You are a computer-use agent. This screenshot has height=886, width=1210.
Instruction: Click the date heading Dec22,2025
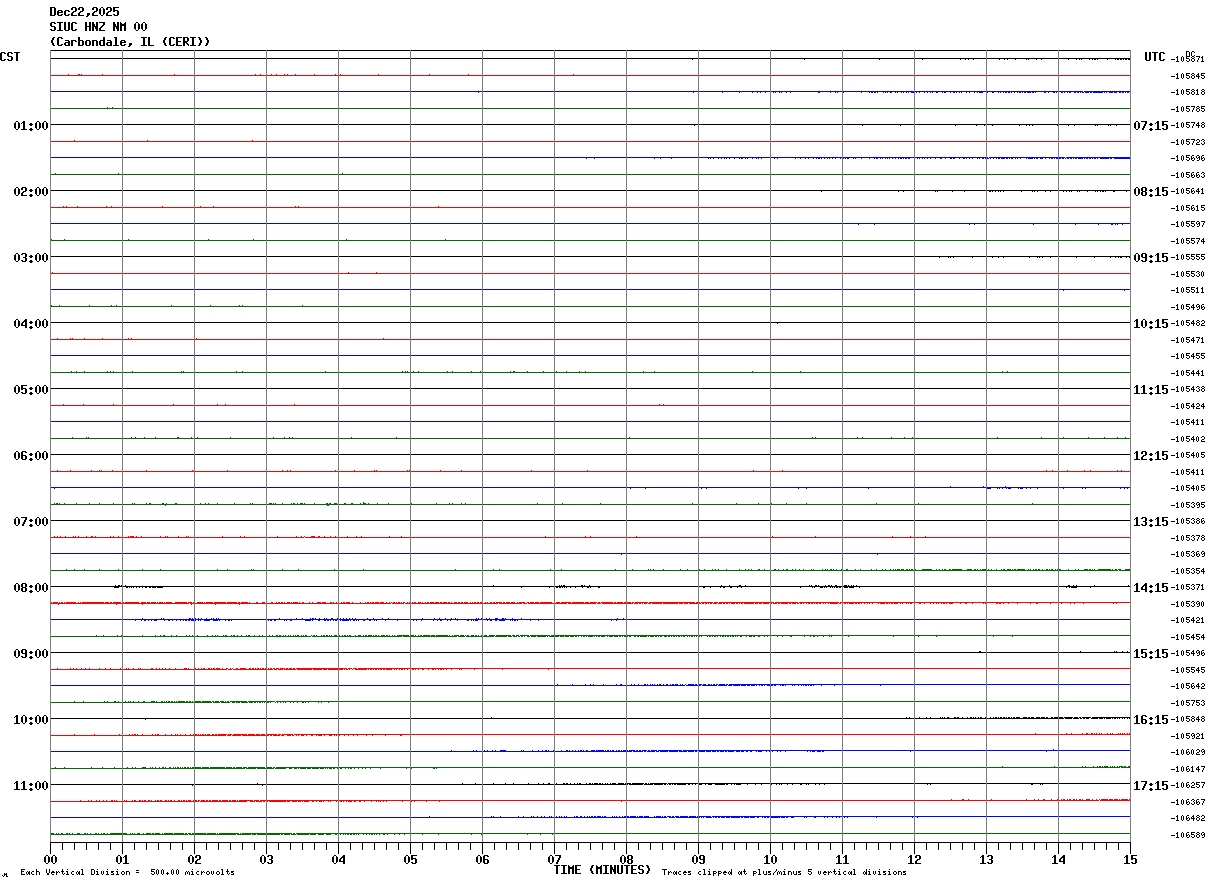[84, 12]
